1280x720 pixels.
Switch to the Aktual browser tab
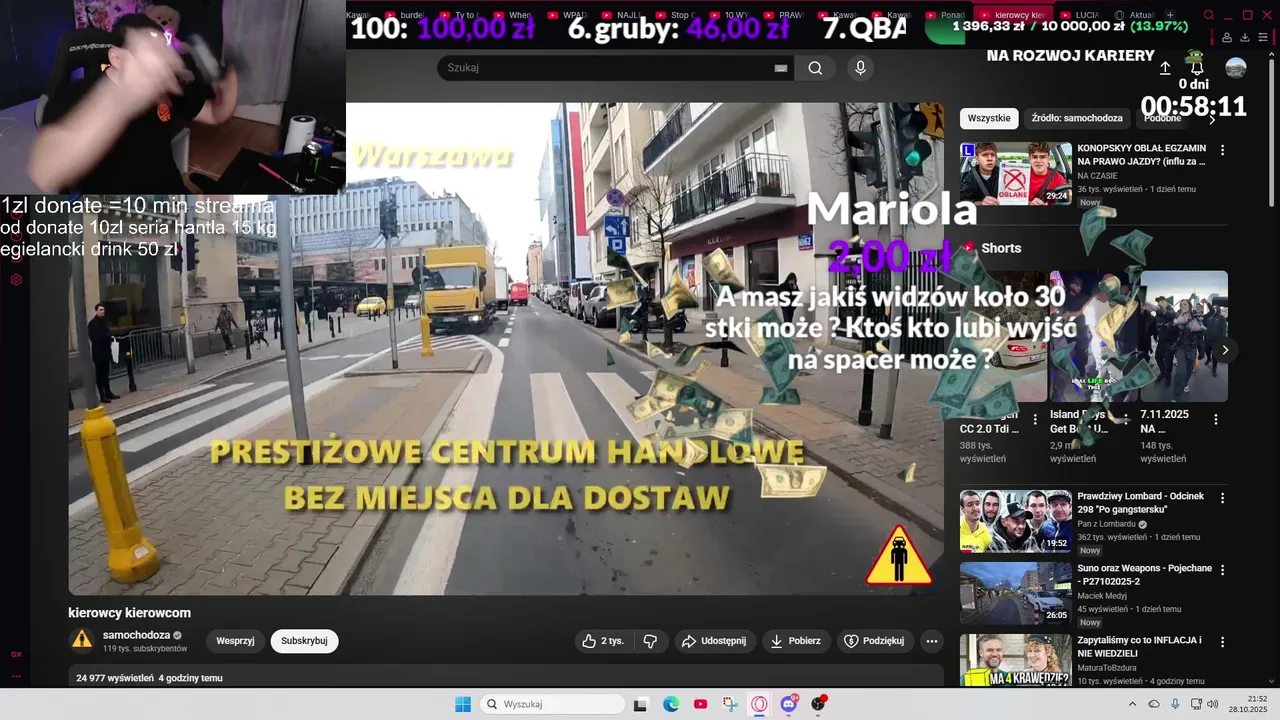pos(1139,15)
